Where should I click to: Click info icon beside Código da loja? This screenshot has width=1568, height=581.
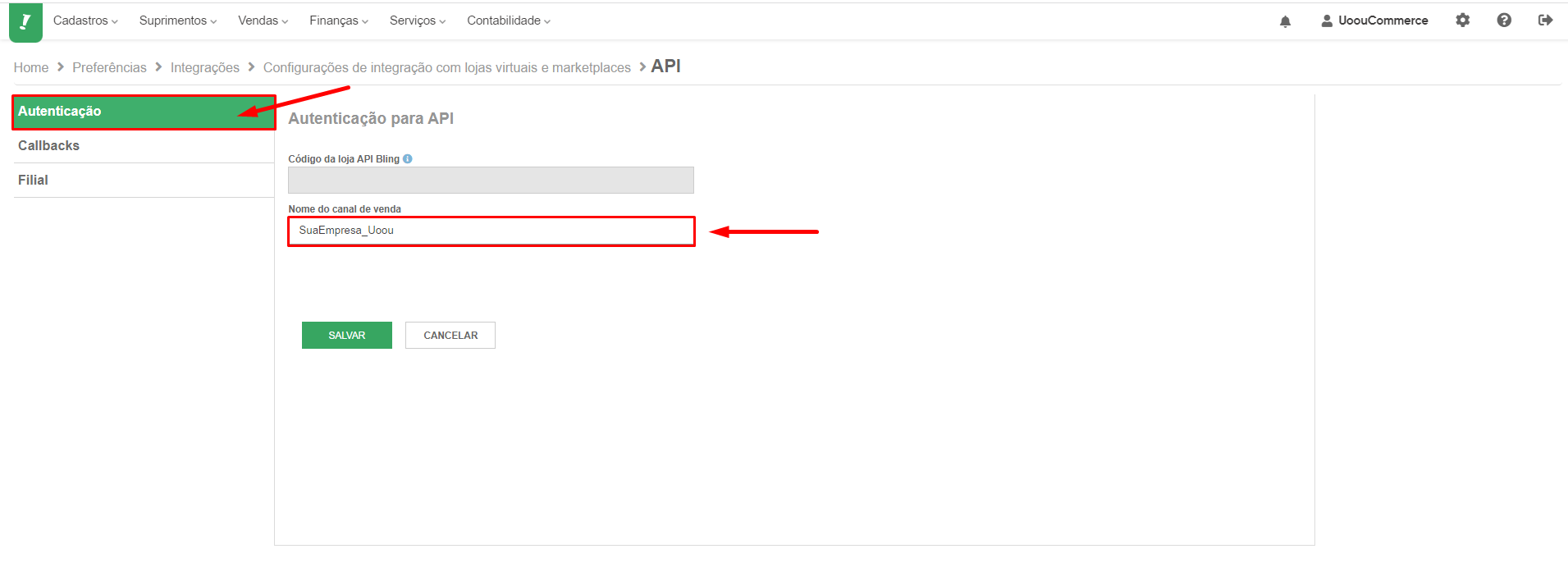click(408, 159)
